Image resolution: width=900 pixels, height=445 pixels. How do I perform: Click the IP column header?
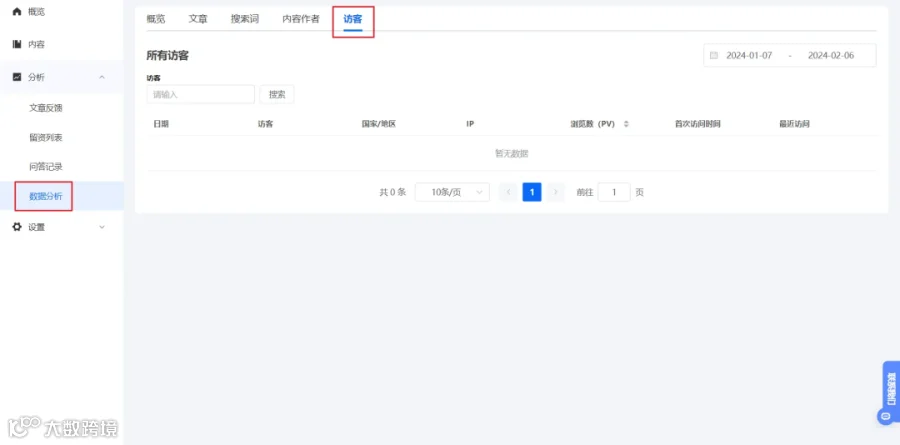tap(470, 124)
